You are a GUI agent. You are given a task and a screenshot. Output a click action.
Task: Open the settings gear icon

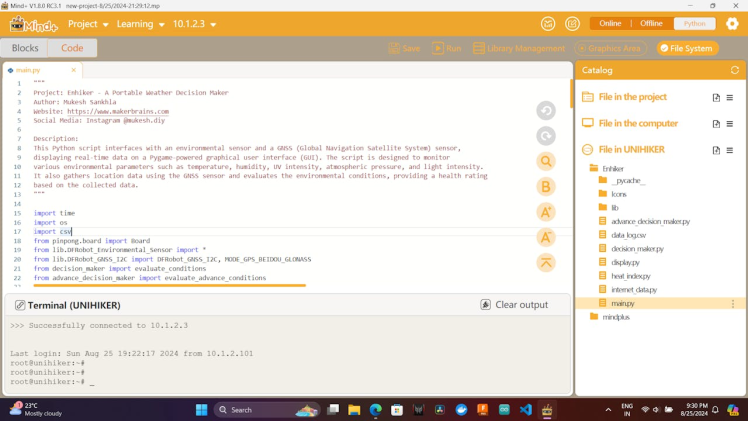point(732,24)
